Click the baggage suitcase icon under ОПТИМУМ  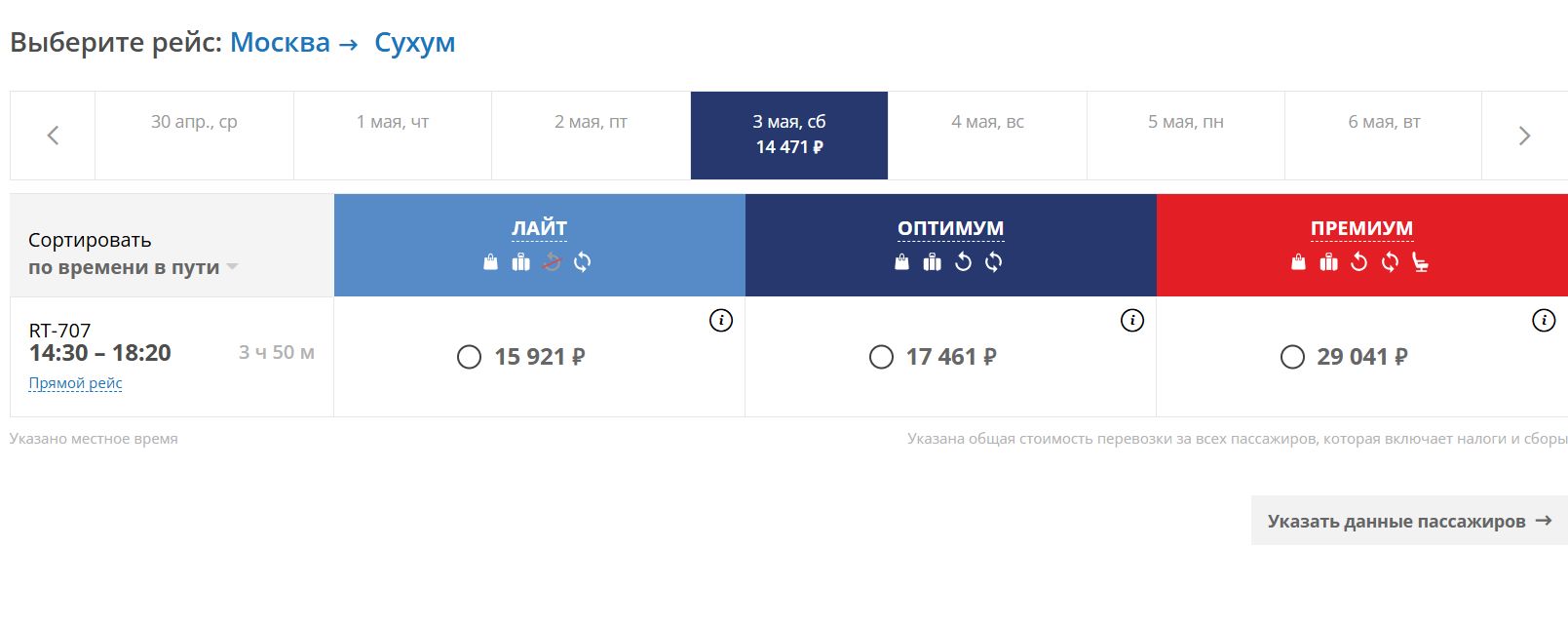coord(933,261)
